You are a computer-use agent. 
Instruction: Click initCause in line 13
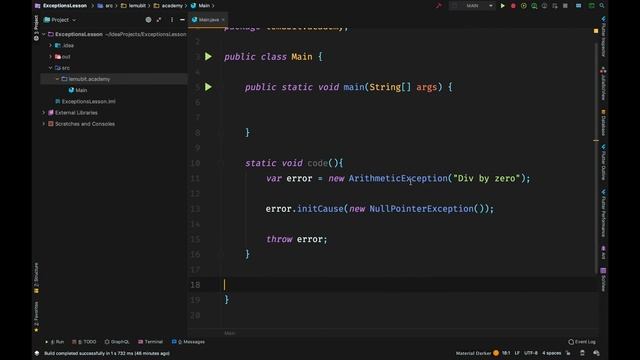point(320,209)
